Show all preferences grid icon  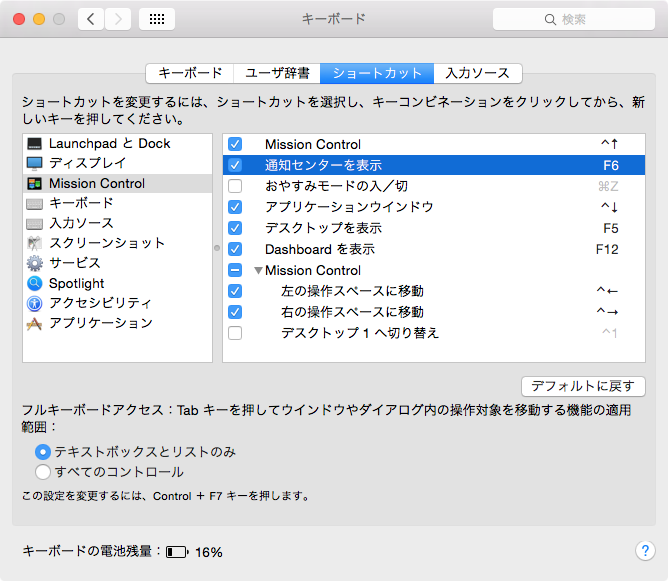click(x=157, y=19)
